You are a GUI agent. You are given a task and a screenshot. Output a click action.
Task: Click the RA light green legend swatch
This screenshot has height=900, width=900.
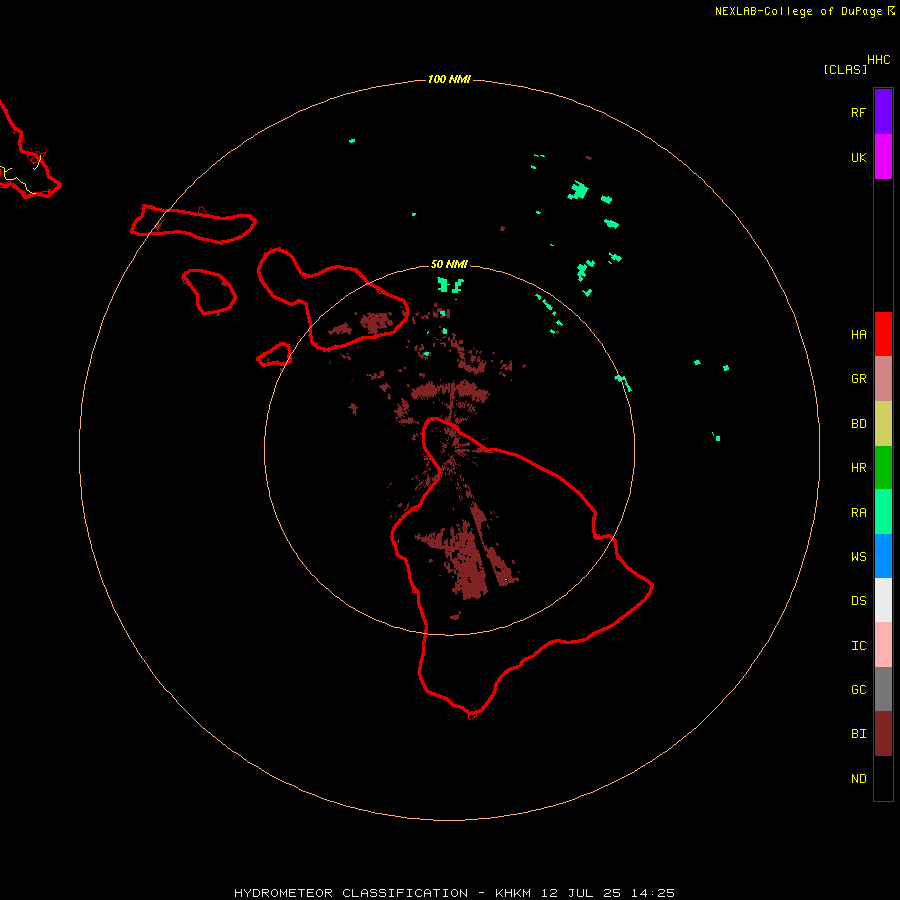883,512
